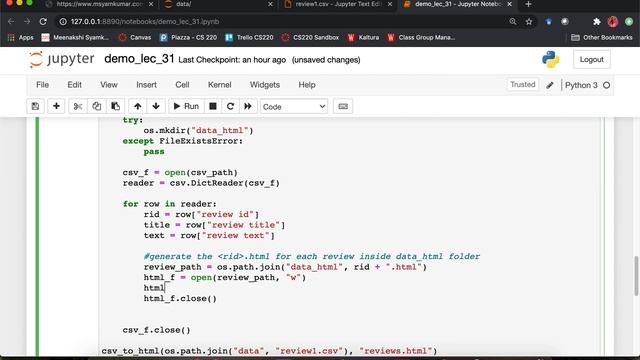
Task: Paste cells below icon
Action: pyautogui.click(x=116, y=106)
